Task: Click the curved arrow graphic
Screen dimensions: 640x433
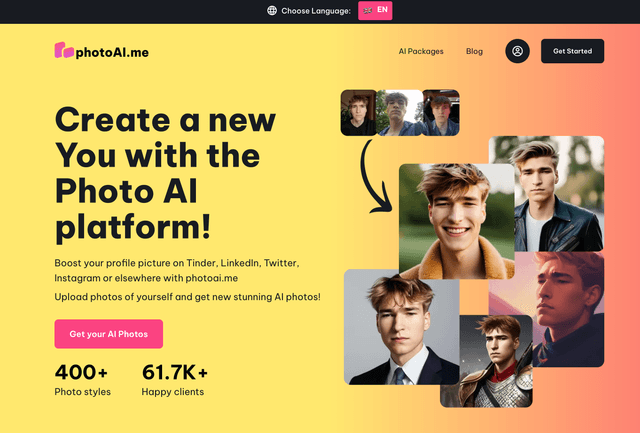Action: coord(376,176)
